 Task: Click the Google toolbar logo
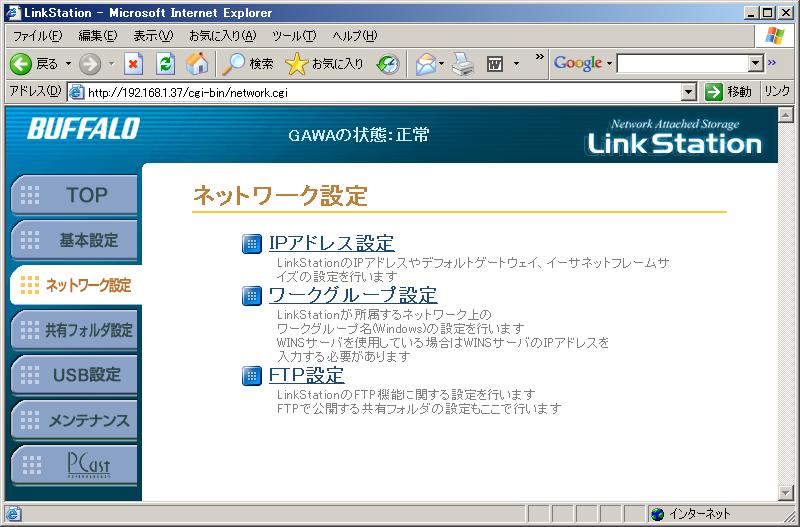point(578,63)
